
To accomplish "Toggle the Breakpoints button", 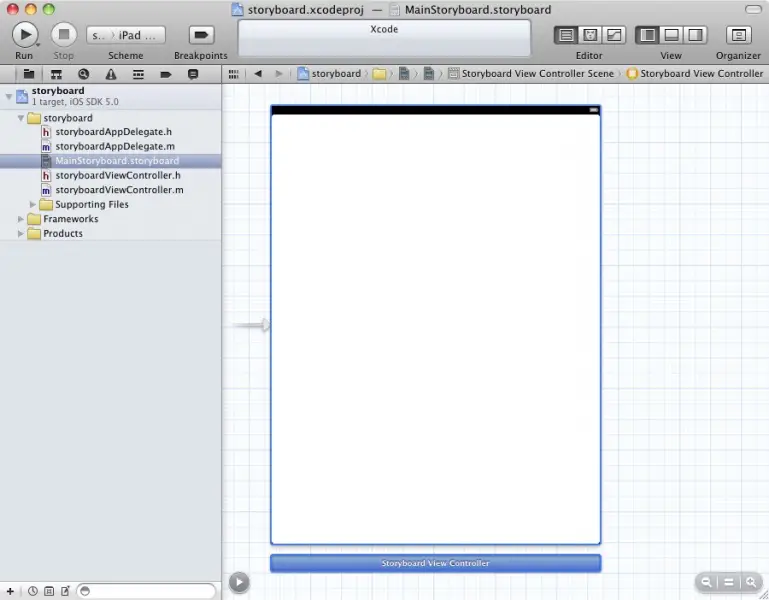I will click(x=201, y=35).
